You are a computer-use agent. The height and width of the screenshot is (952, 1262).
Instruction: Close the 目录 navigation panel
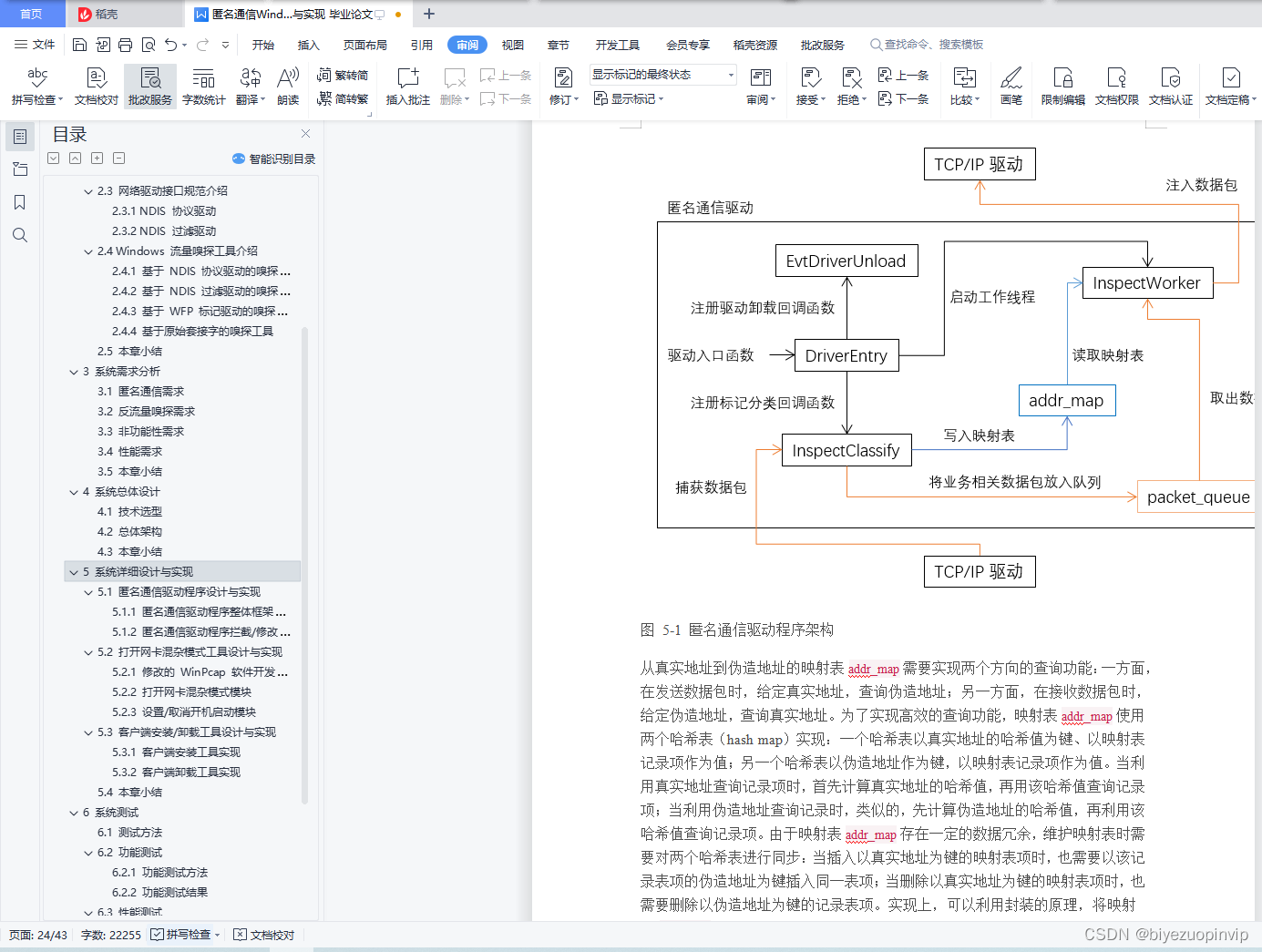[305, 133]
